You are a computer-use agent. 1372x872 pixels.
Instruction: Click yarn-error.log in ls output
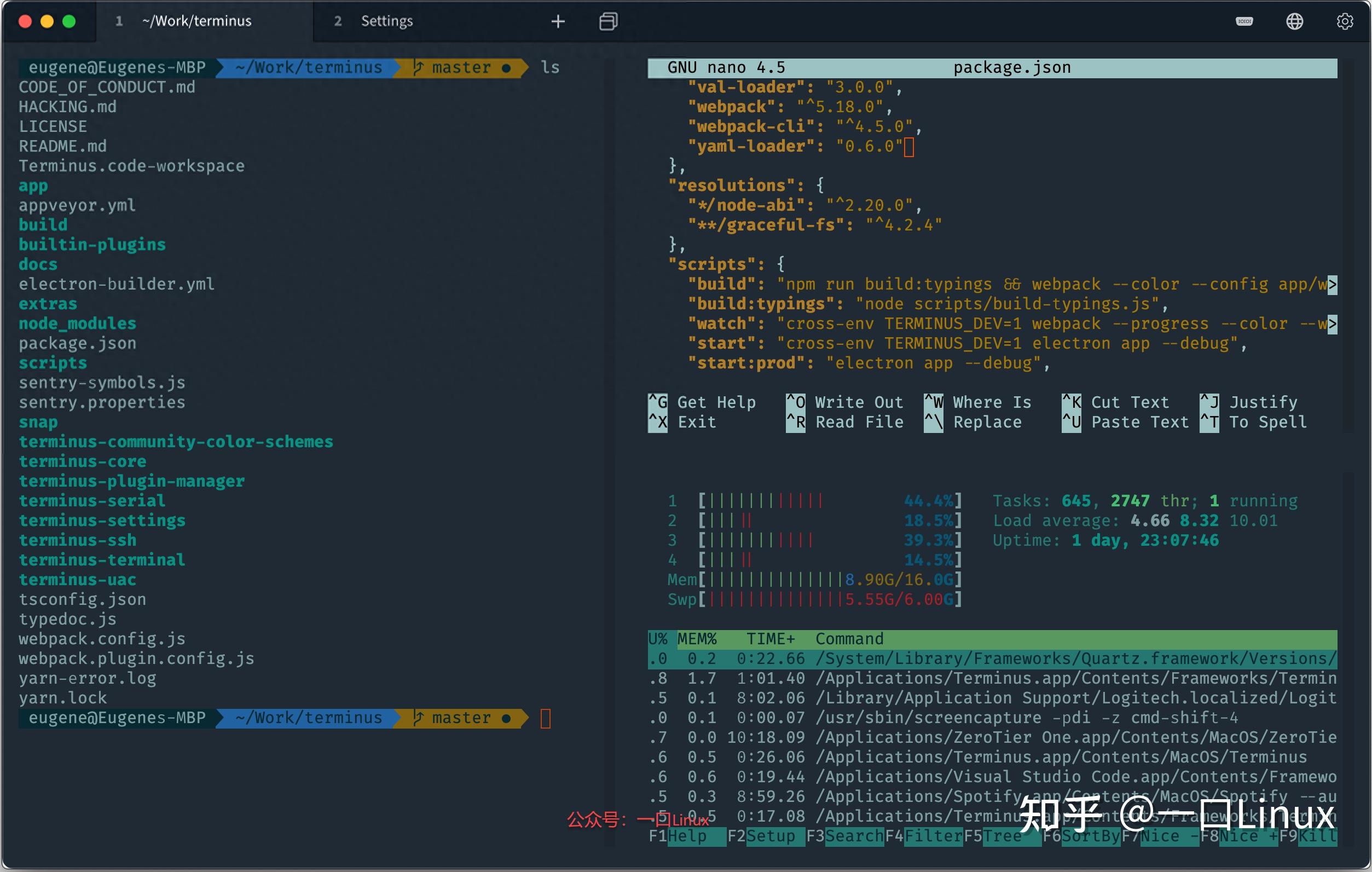tap(87, 679)
